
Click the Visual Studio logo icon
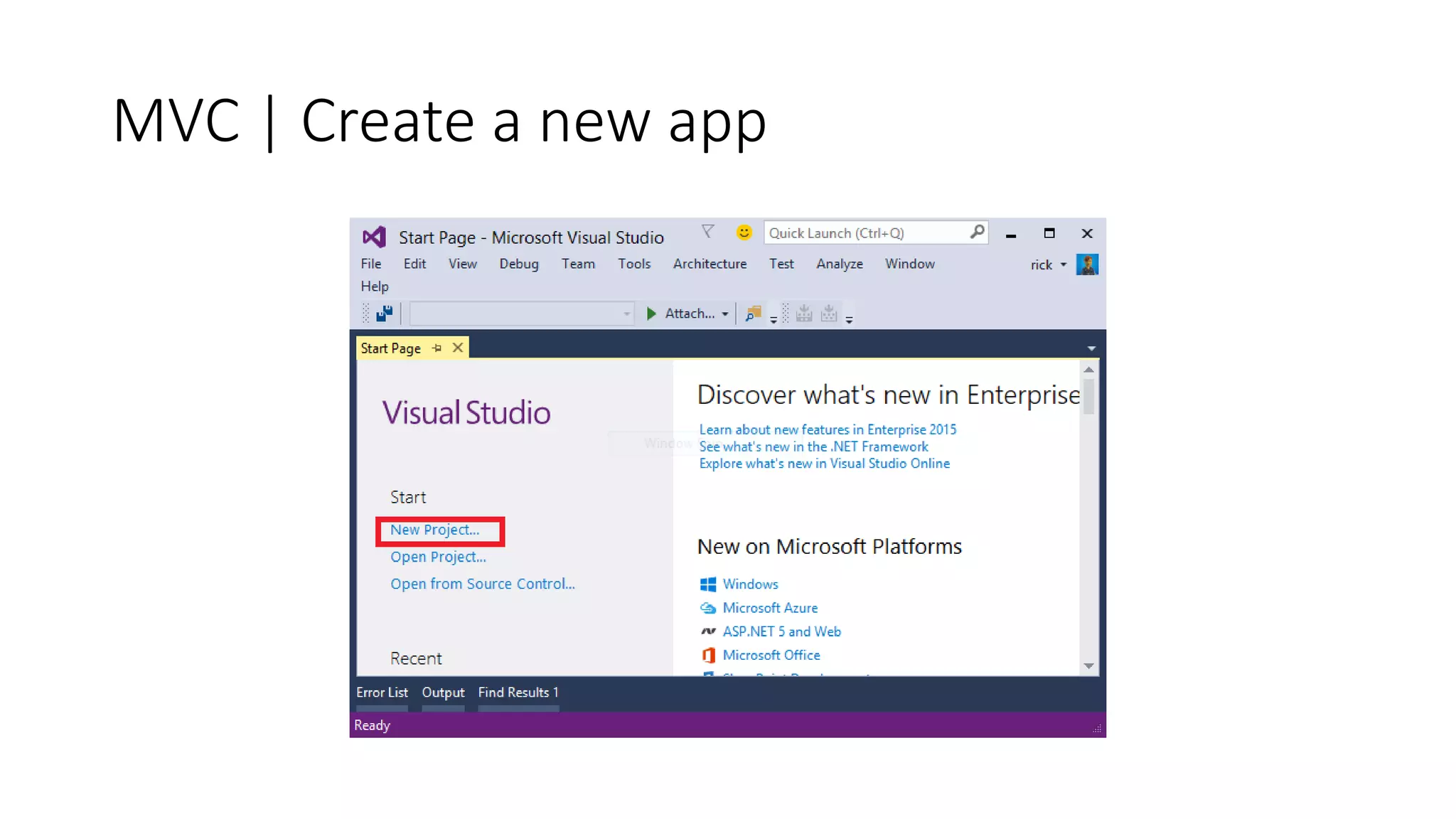tap(374, 237)
